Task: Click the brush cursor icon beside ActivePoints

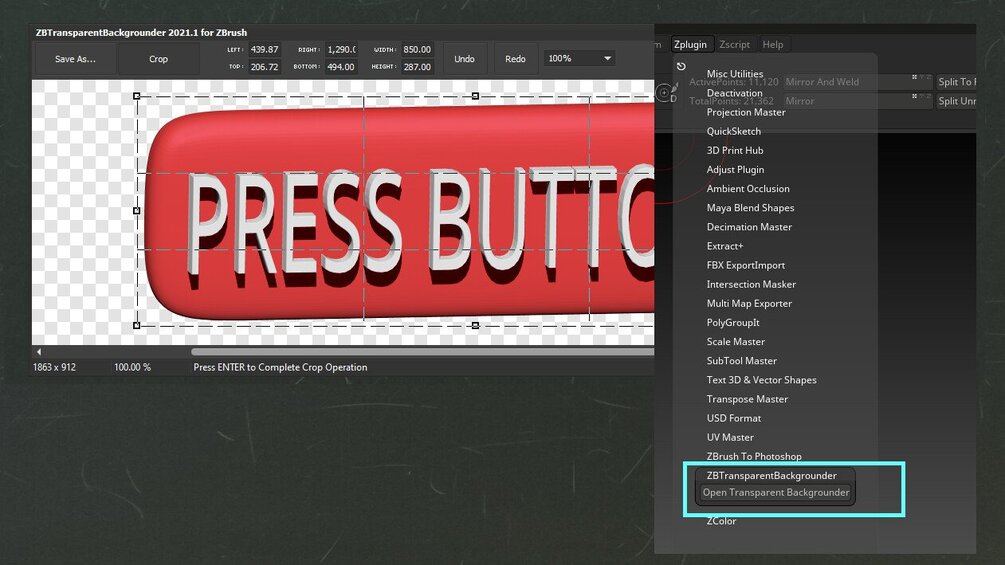Action: point(666,92)
